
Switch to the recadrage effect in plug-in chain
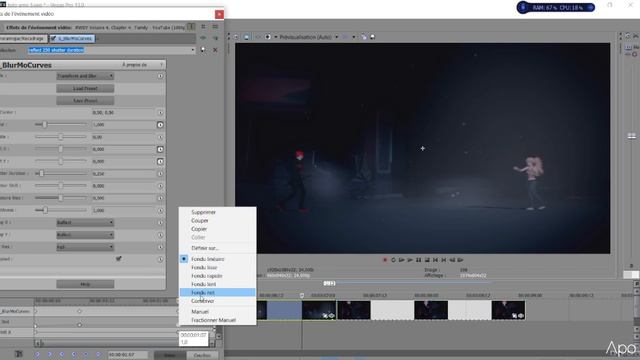coord(23,38)
